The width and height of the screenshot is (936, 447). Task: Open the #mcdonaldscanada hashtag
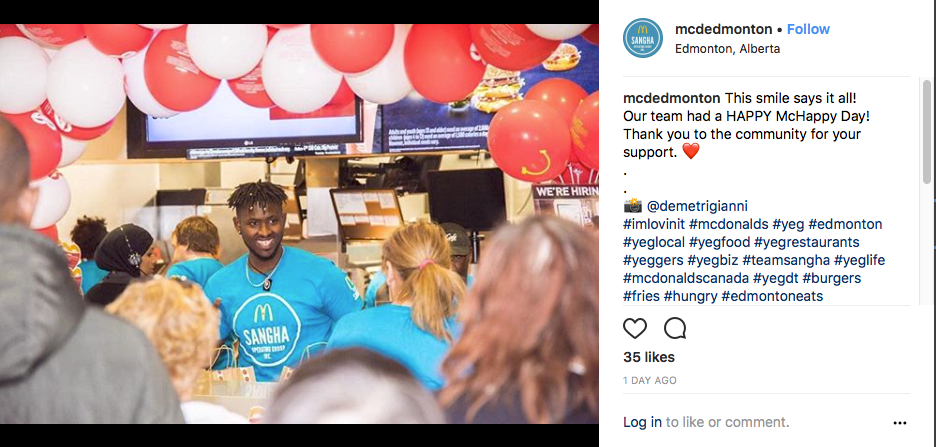pyautogui.click(x=685, y=278)
